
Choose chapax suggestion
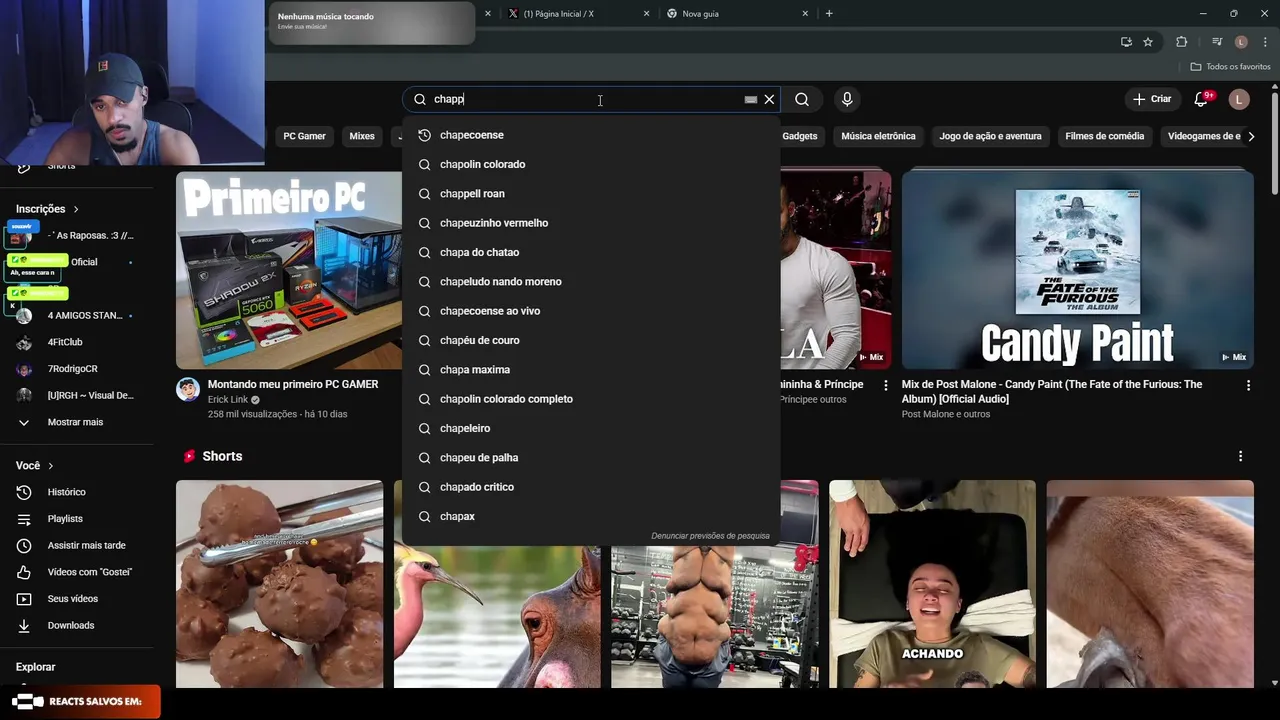pyautogui.click(x=591, y=516)
